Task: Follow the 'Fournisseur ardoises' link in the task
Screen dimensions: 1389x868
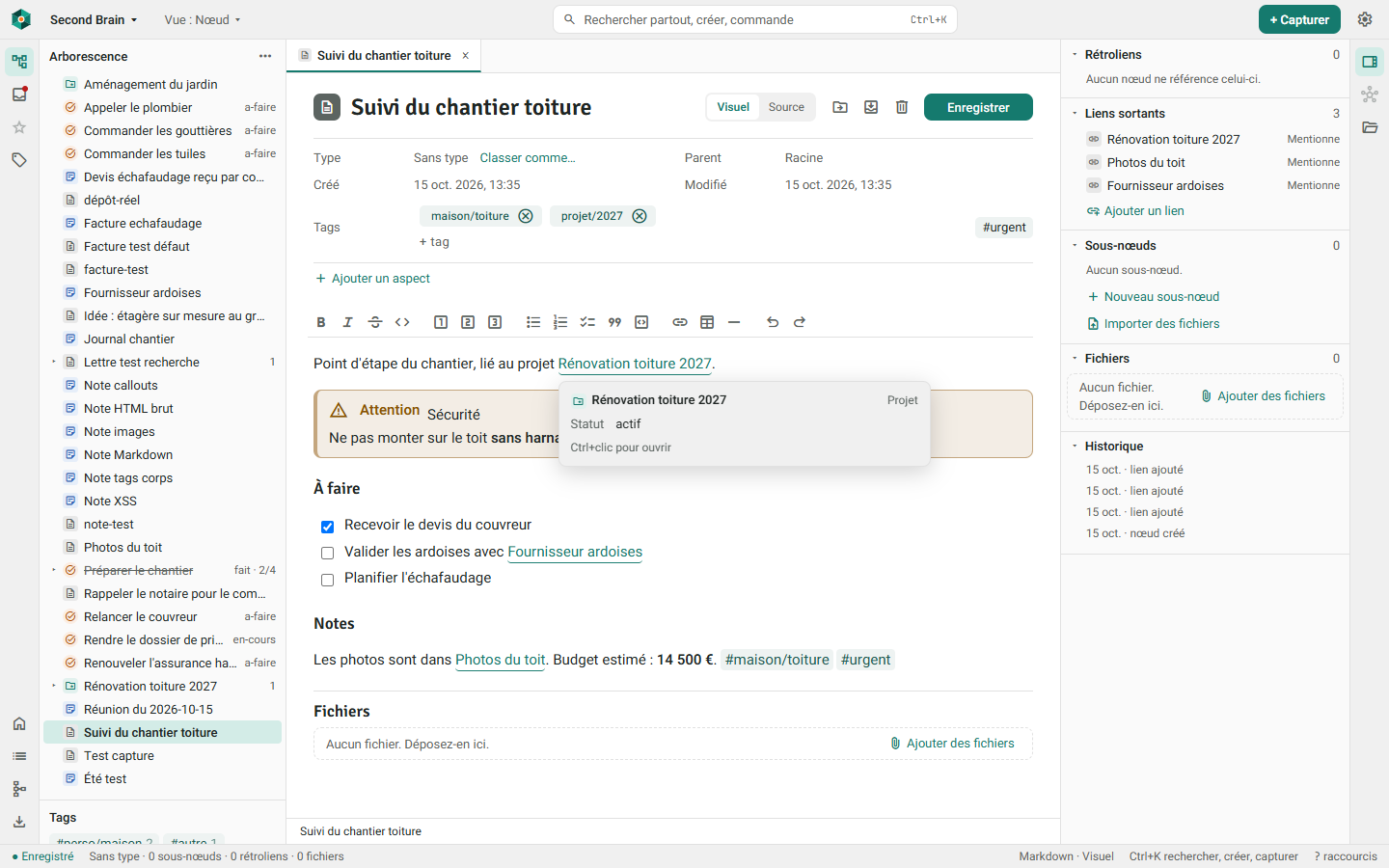Action: click(x=575, y=552)
